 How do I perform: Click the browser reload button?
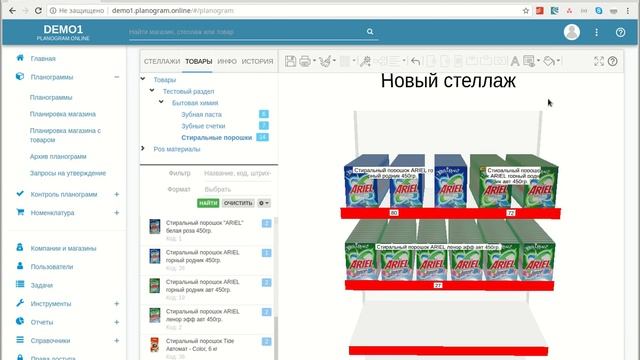(38, 11)
